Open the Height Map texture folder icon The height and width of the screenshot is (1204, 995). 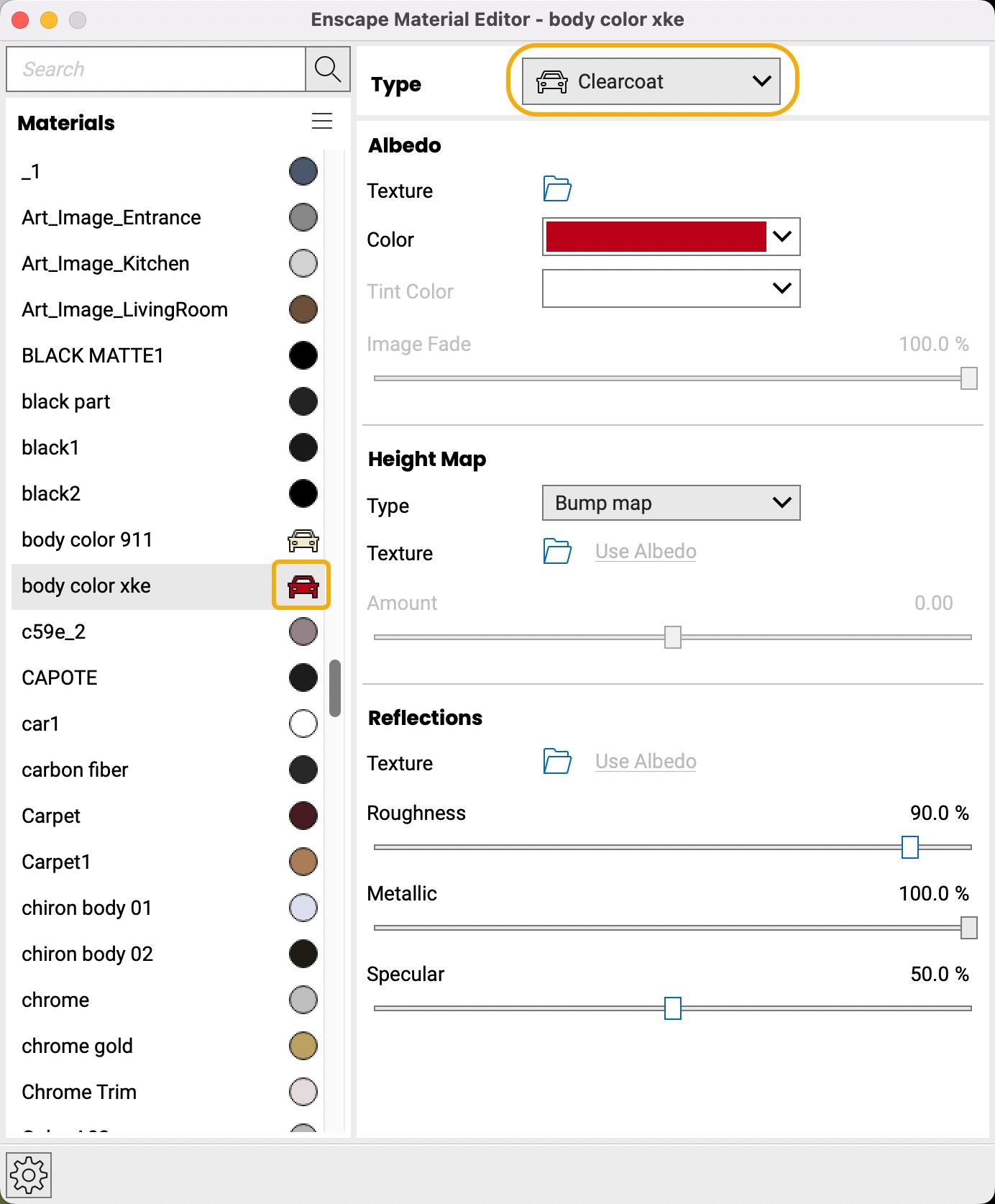pyautogui.click(x=557, y=552)
